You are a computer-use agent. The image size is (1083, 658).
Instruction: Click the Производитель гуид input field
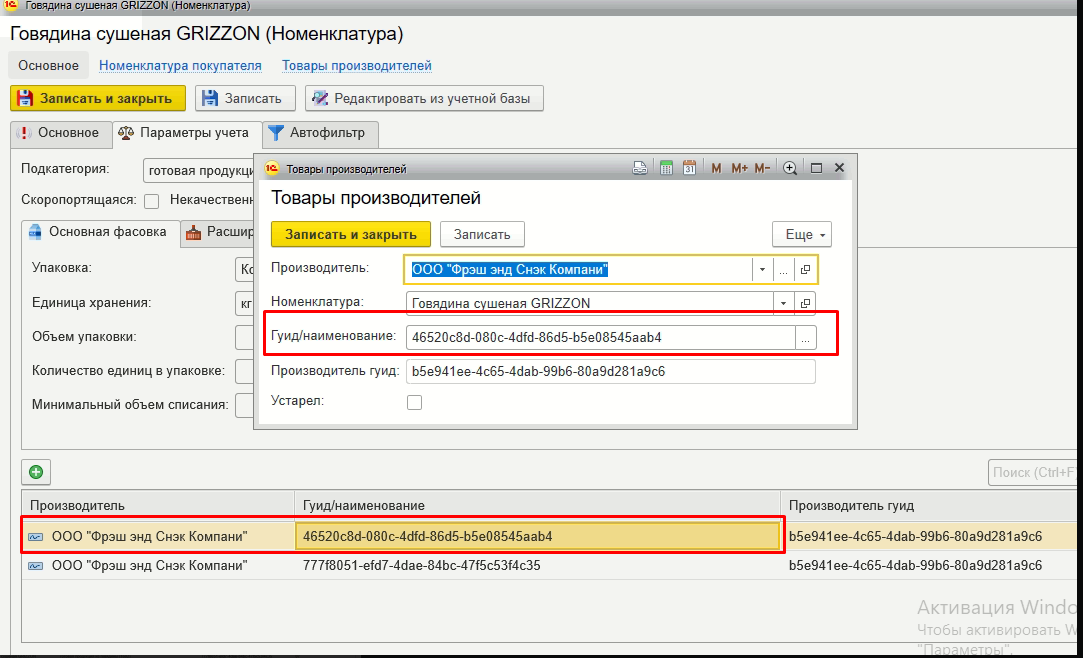click(611, 371)
